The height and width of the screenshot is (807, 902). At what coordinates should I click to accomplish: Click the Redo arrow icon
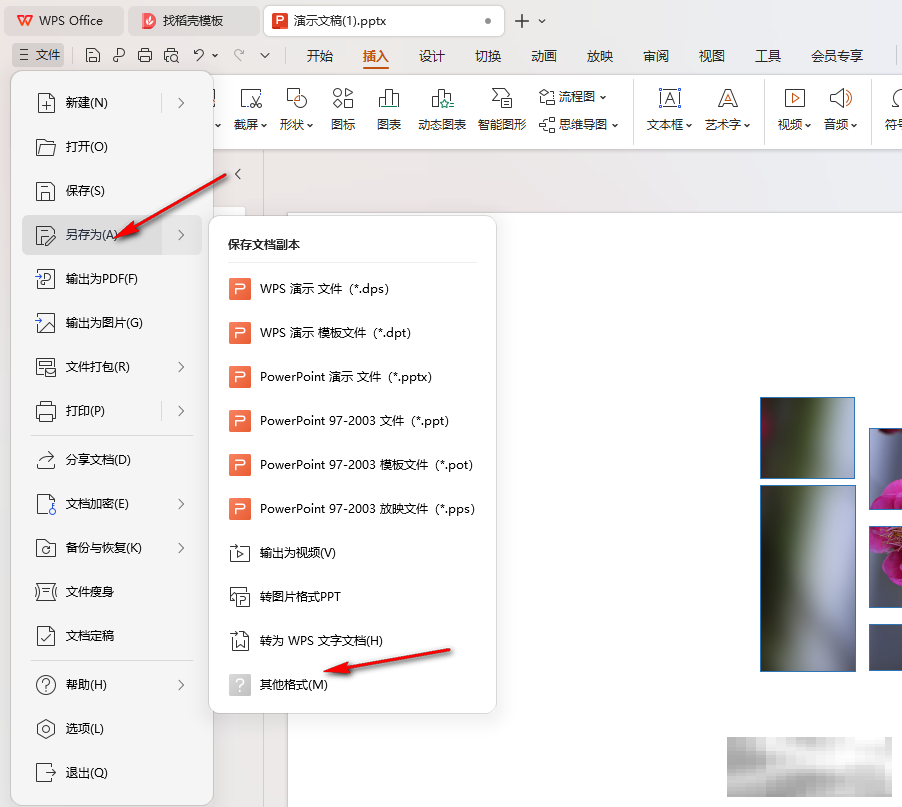tap(239, 55)
